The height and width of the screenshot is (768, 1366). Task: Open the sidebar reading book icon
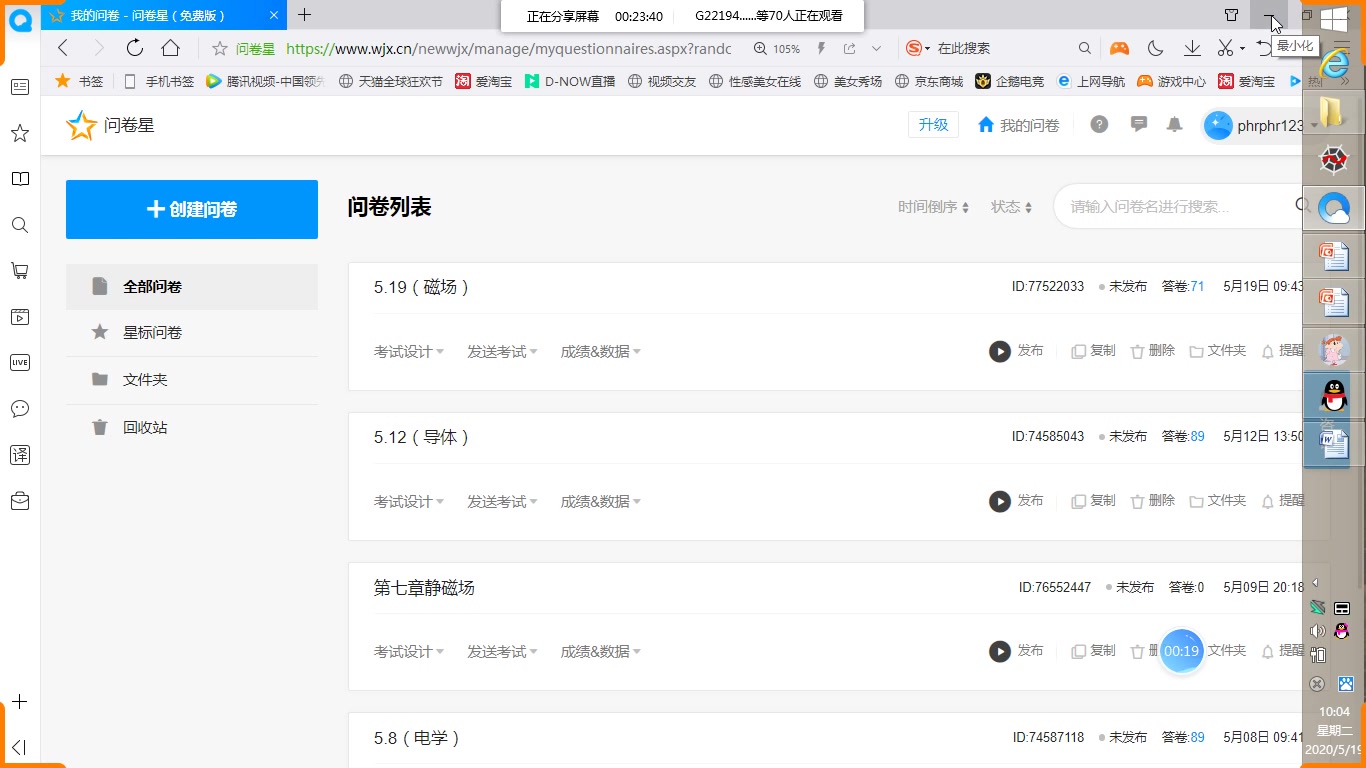pyautogui.click(x=20, y=179)
